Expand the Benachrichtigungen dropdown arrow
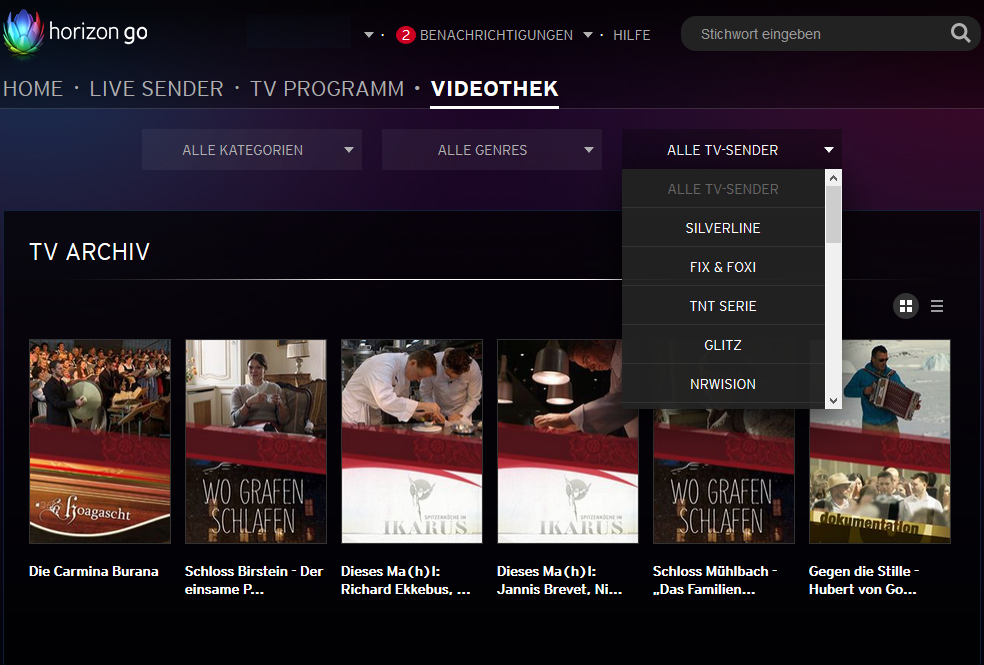This screenshot has width=984, height=665. (x=588, y=35)
